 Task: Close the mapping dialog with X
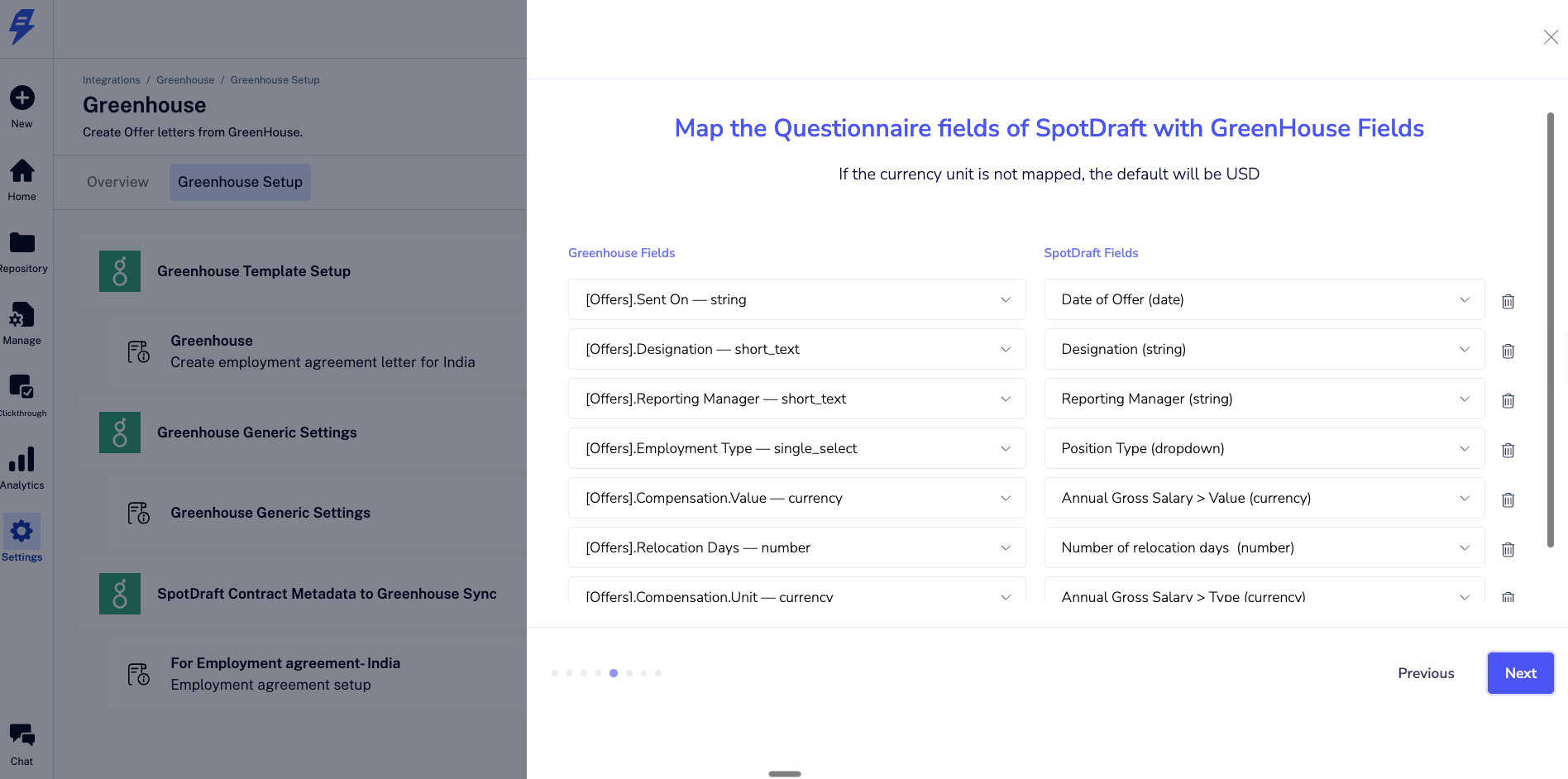[x=1551, y=37]
